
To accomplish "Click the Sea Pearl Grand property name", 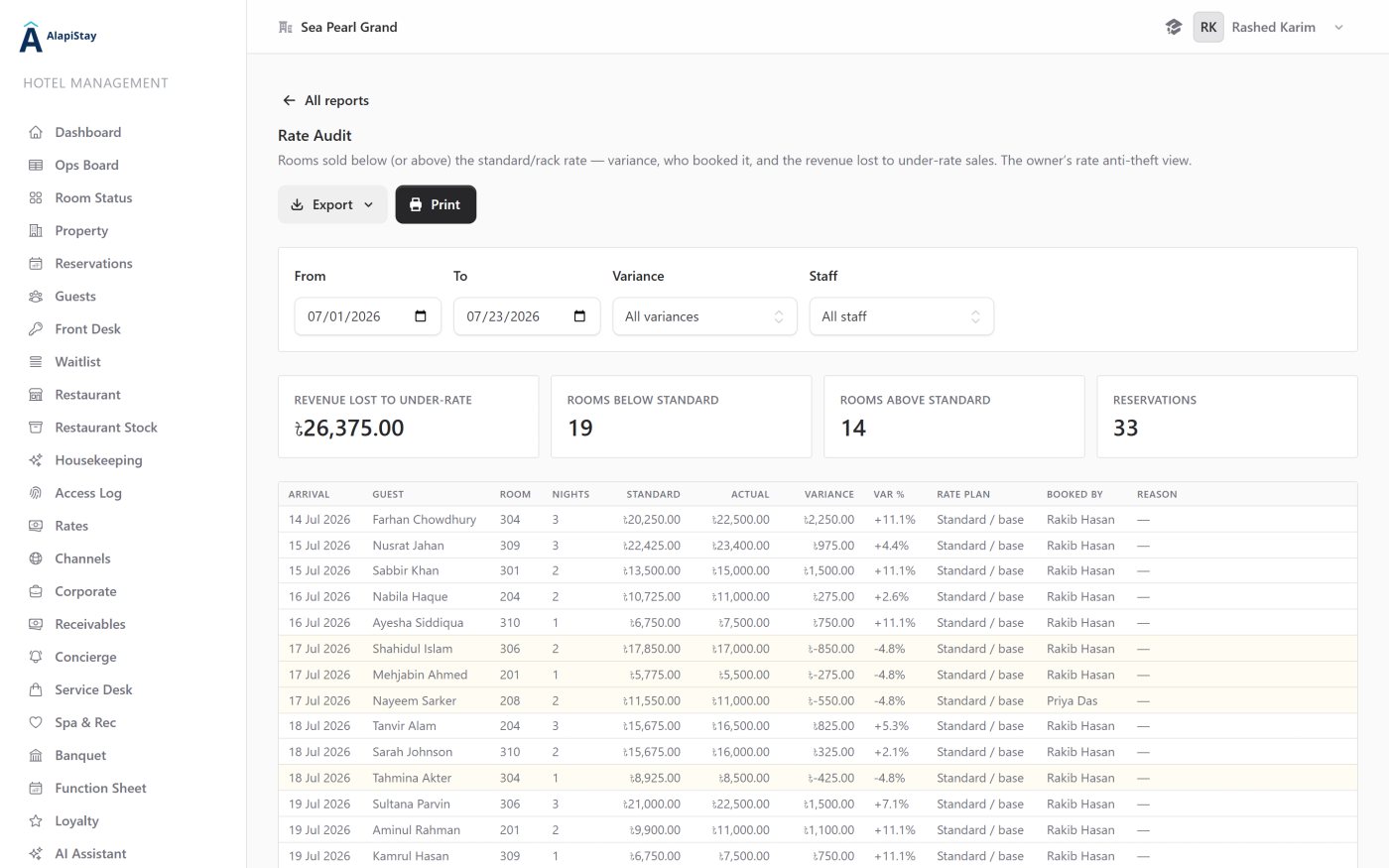I will click(349, 27).
